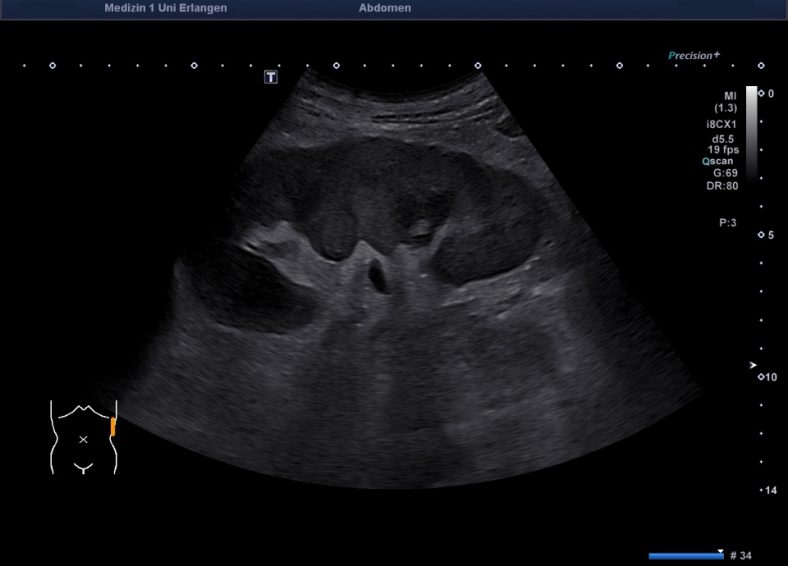Click the focus arrow near depth 10

click(753, 366)
